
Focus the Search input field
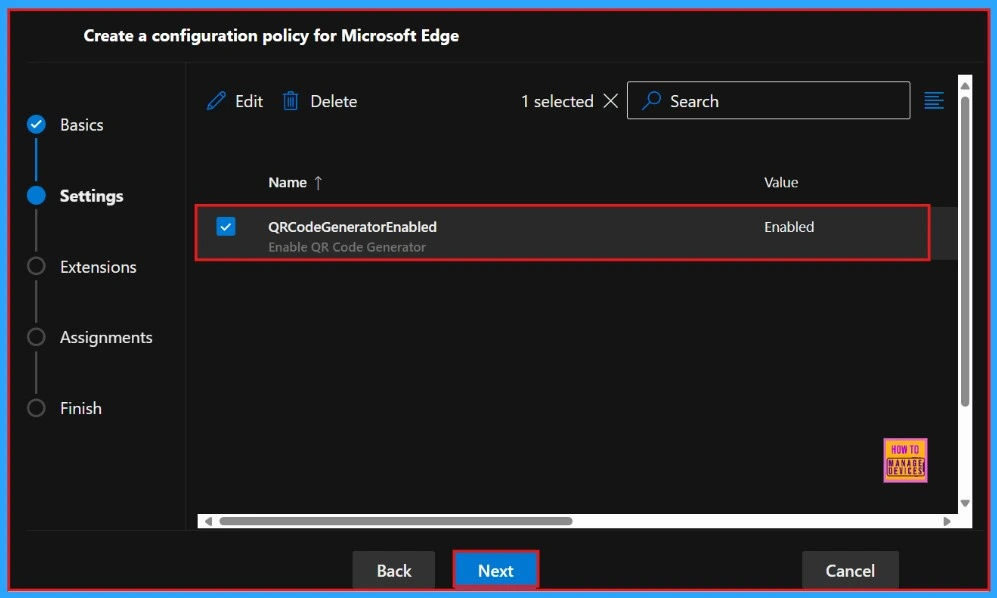click(768, 100)
